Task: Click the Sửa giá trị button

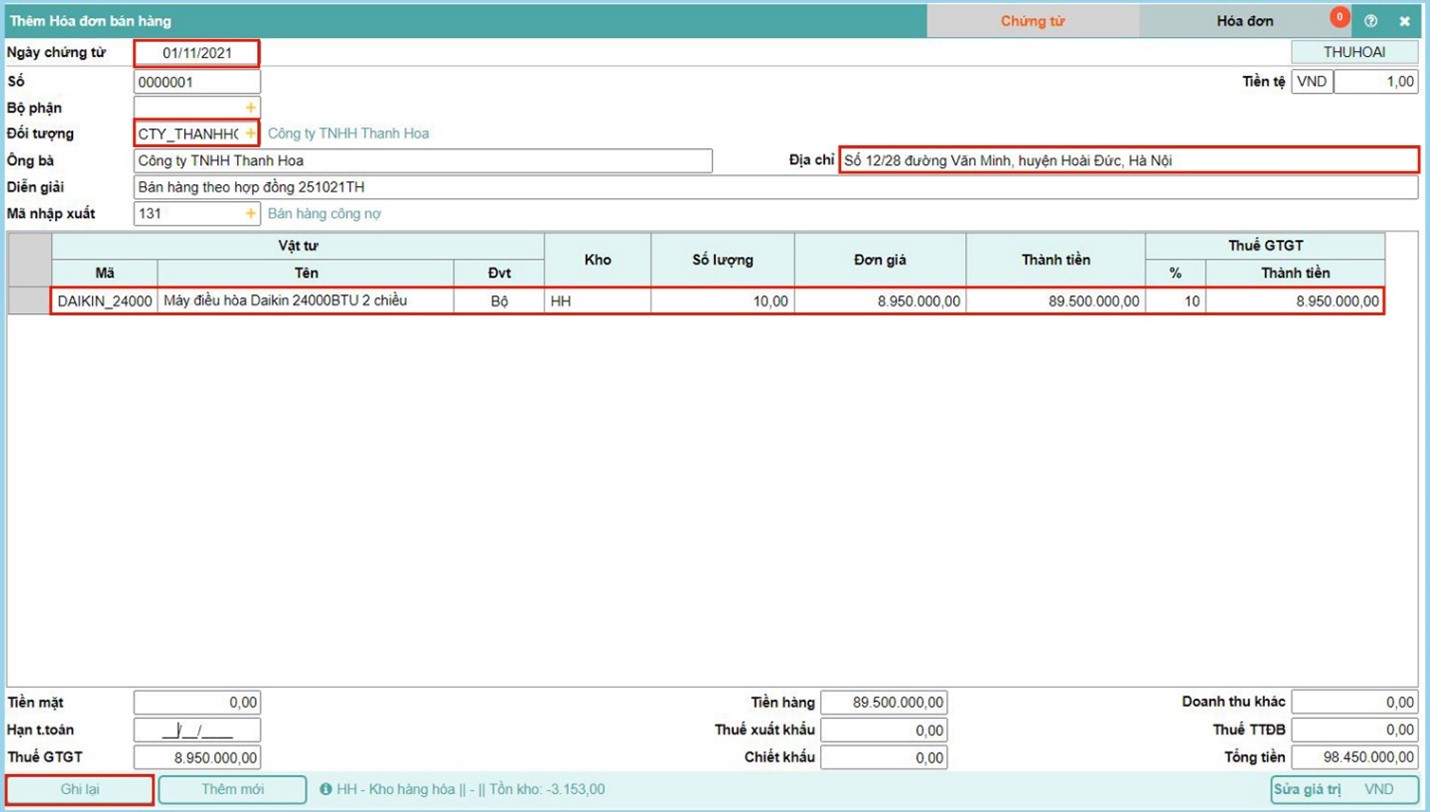Action: point(1307,790)
